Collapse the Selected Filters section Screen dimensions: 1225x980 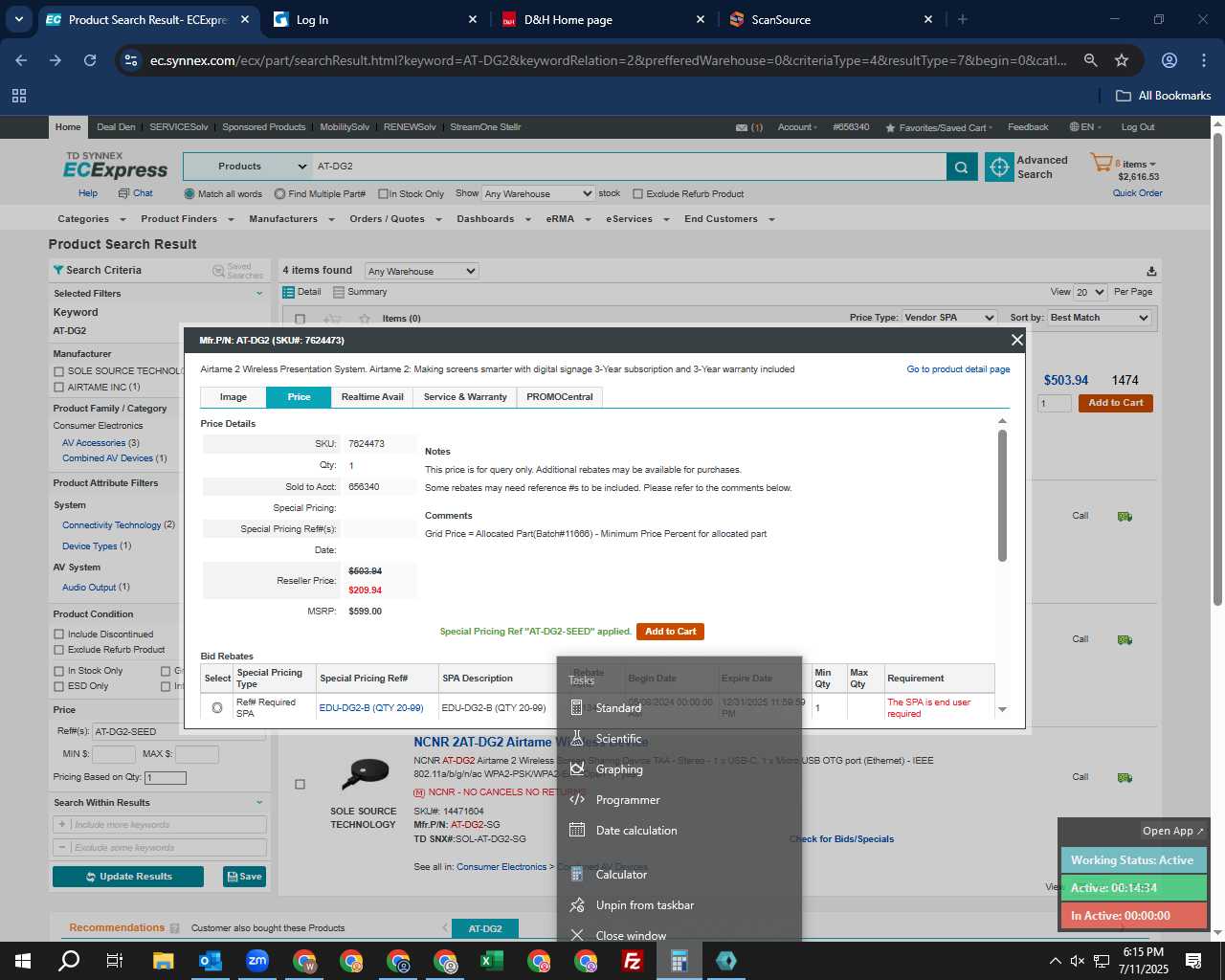259,294
